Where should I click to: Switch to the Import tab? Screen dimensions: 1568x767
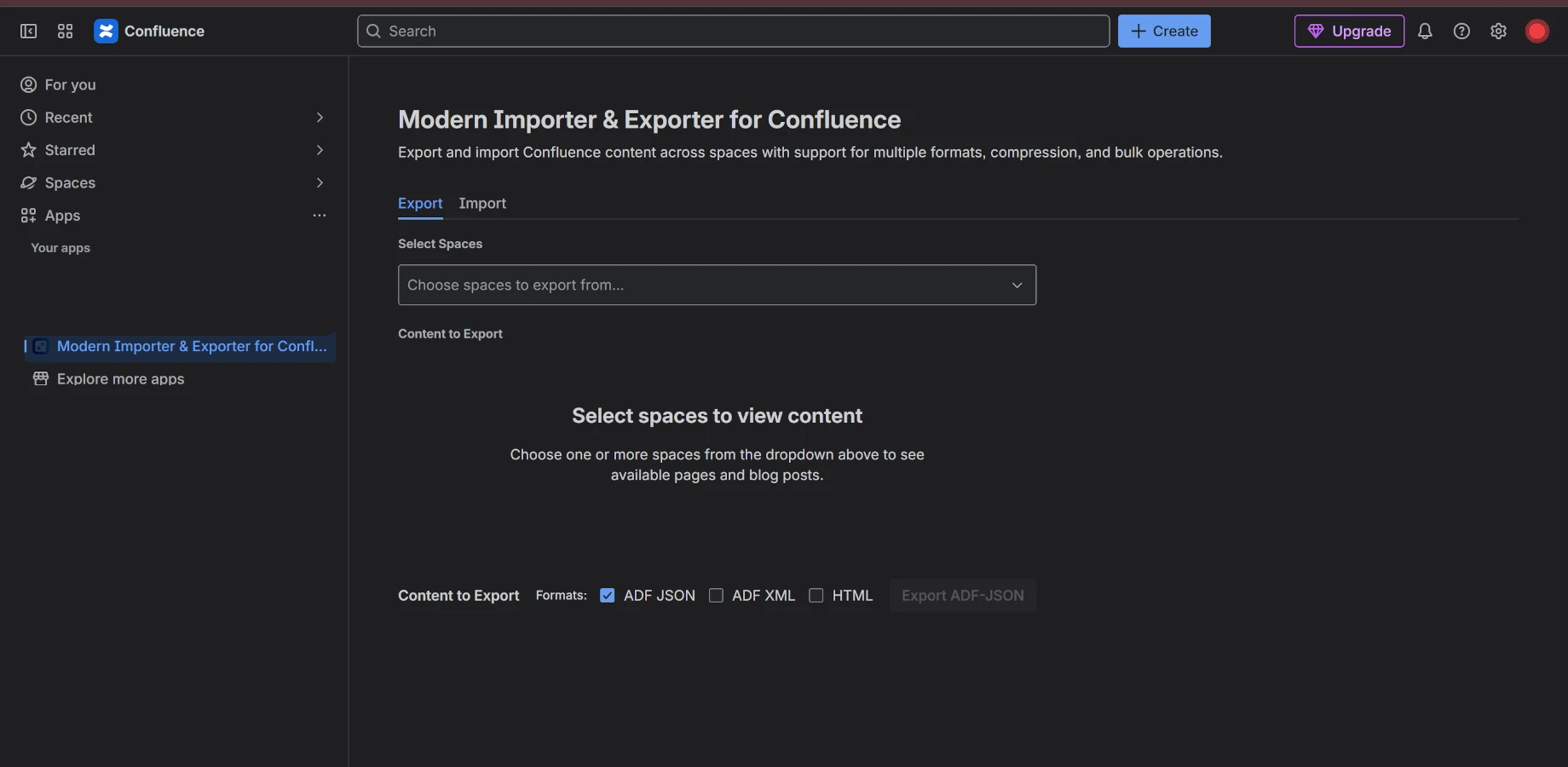[x=481, y=204]
